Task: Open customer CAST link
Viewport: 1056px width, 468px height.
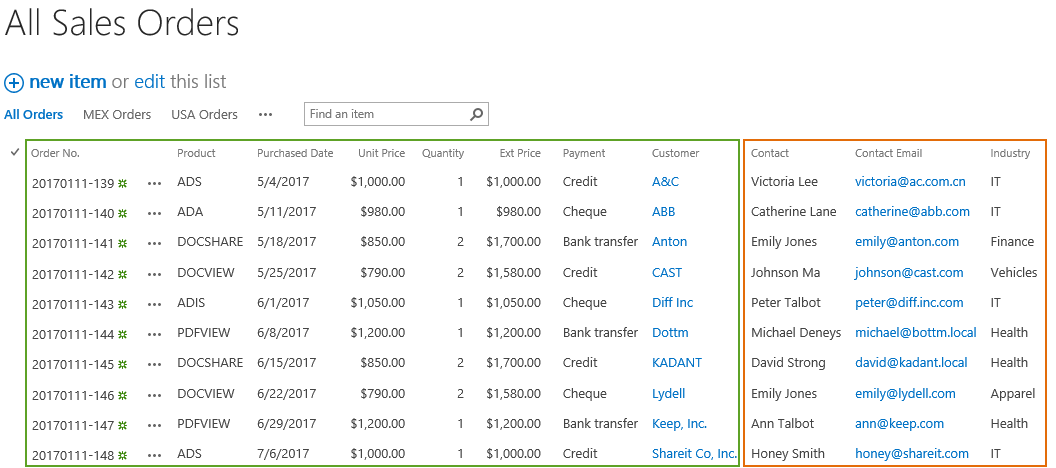Action: pyautogui.click(x=667, y=273)
